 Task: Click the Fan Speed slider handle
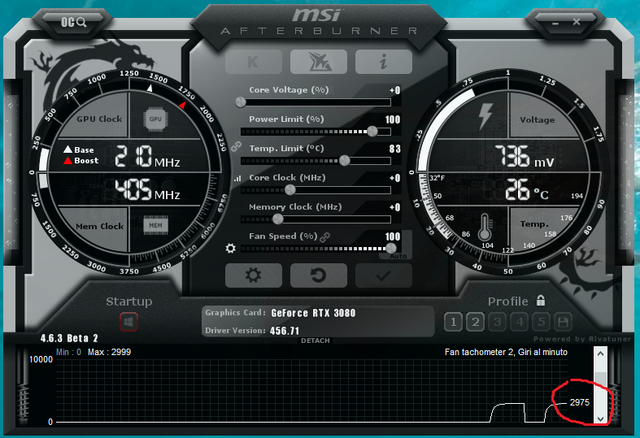coord(391,248)
